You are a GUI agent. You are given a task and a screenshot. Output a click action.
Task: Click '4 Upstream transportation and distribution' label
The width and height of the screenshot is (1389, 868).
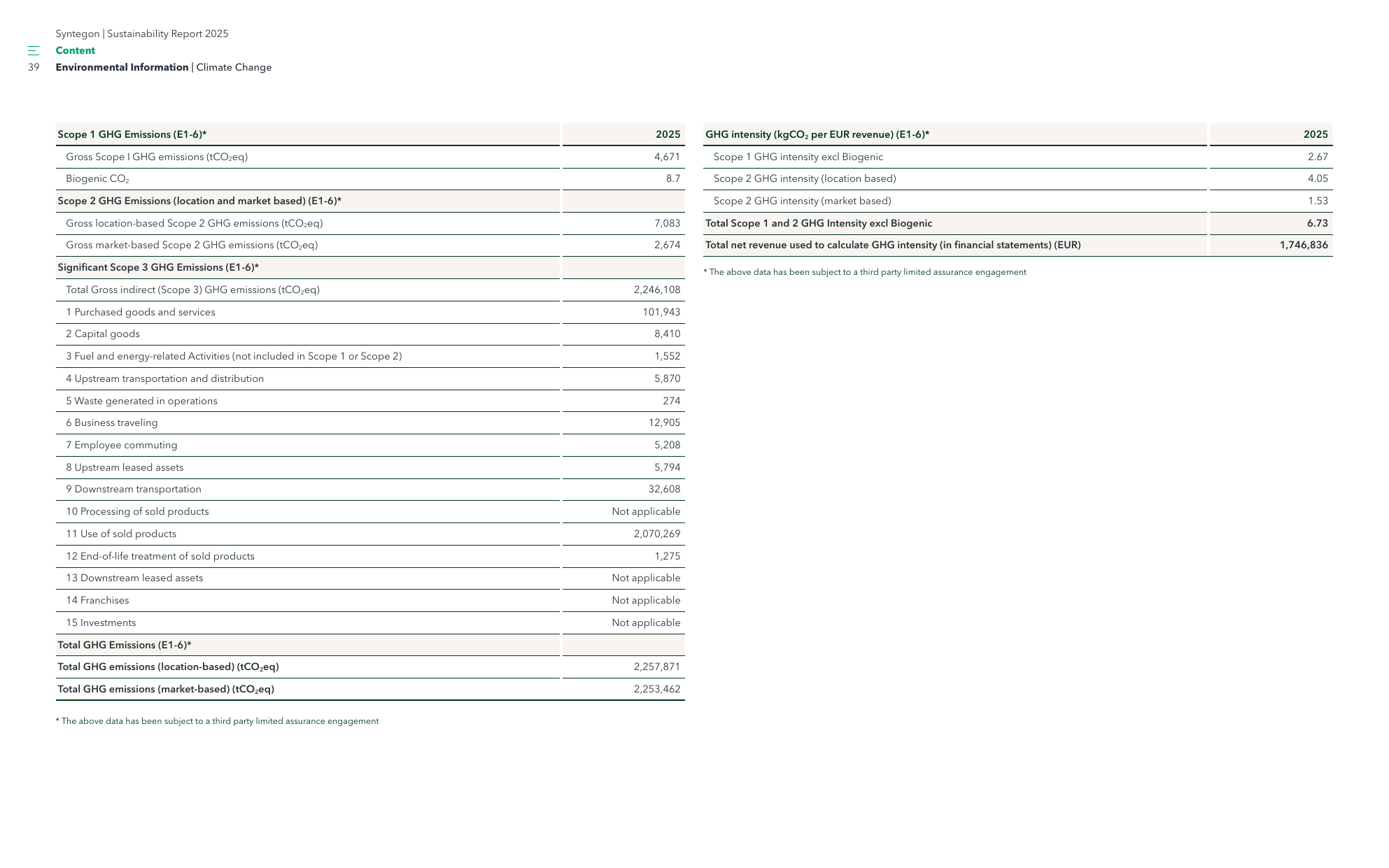(165, 378)
